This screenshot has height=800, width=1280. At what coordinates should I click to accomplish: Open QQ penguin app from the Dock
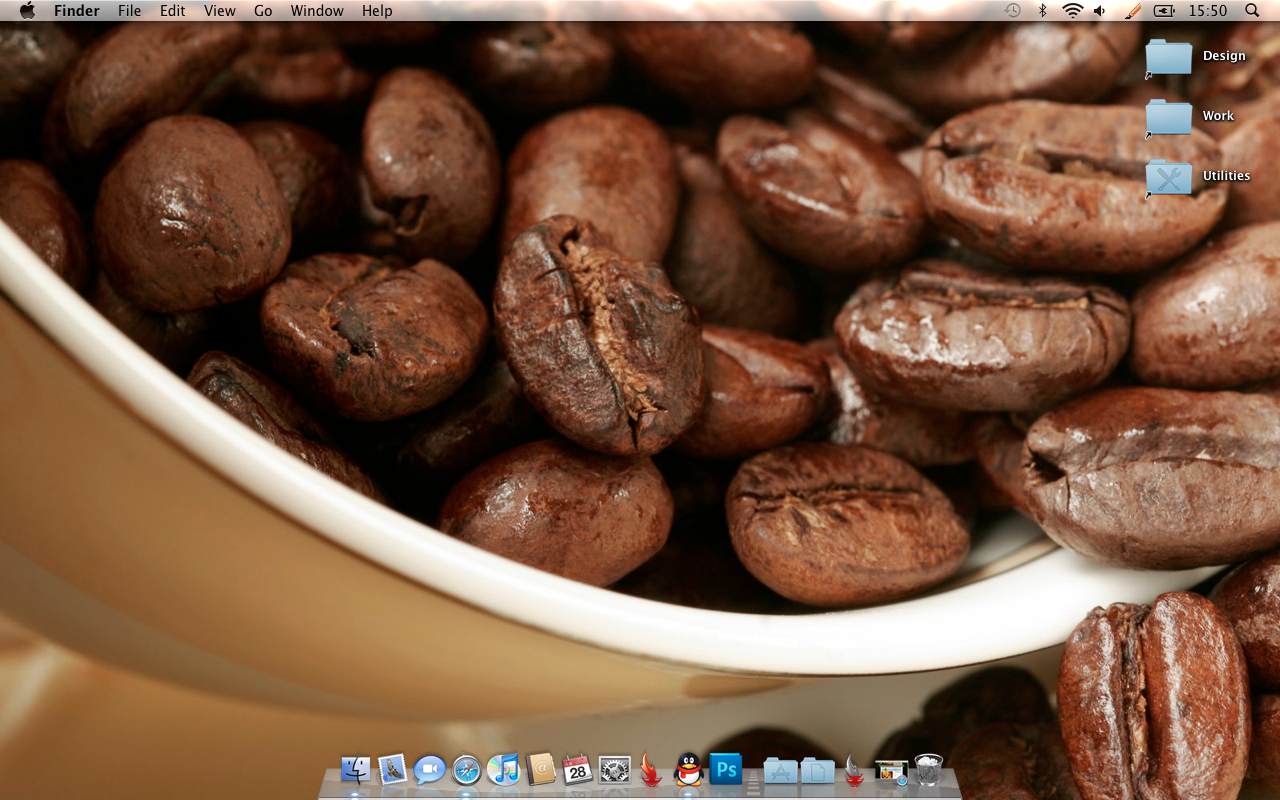688,769
